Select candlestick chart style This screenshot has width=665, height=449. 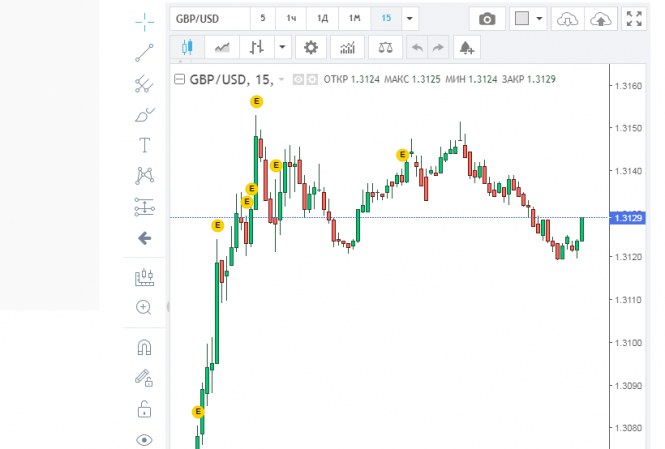[187, 47]
